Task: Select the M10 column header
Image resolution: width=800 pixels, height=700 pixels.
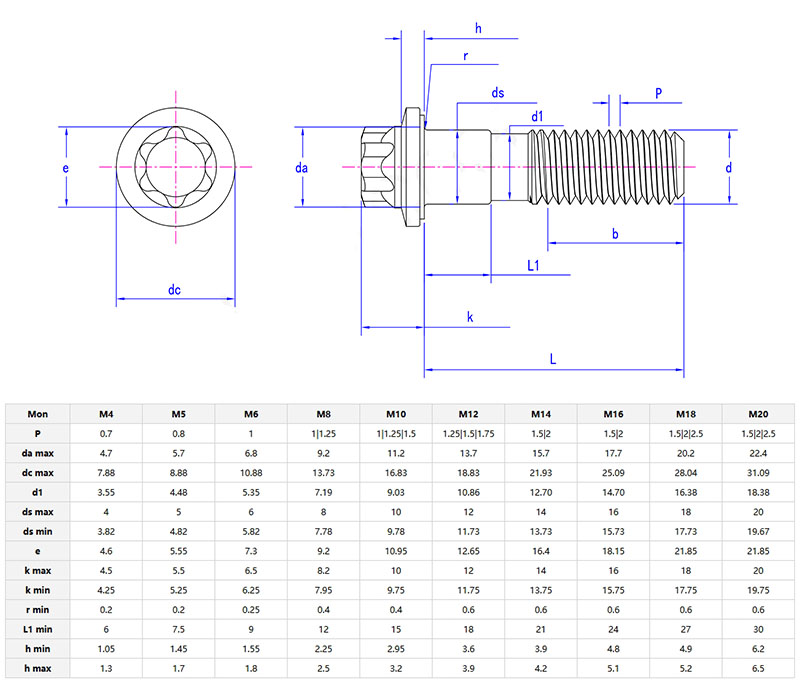Action: 396,413
